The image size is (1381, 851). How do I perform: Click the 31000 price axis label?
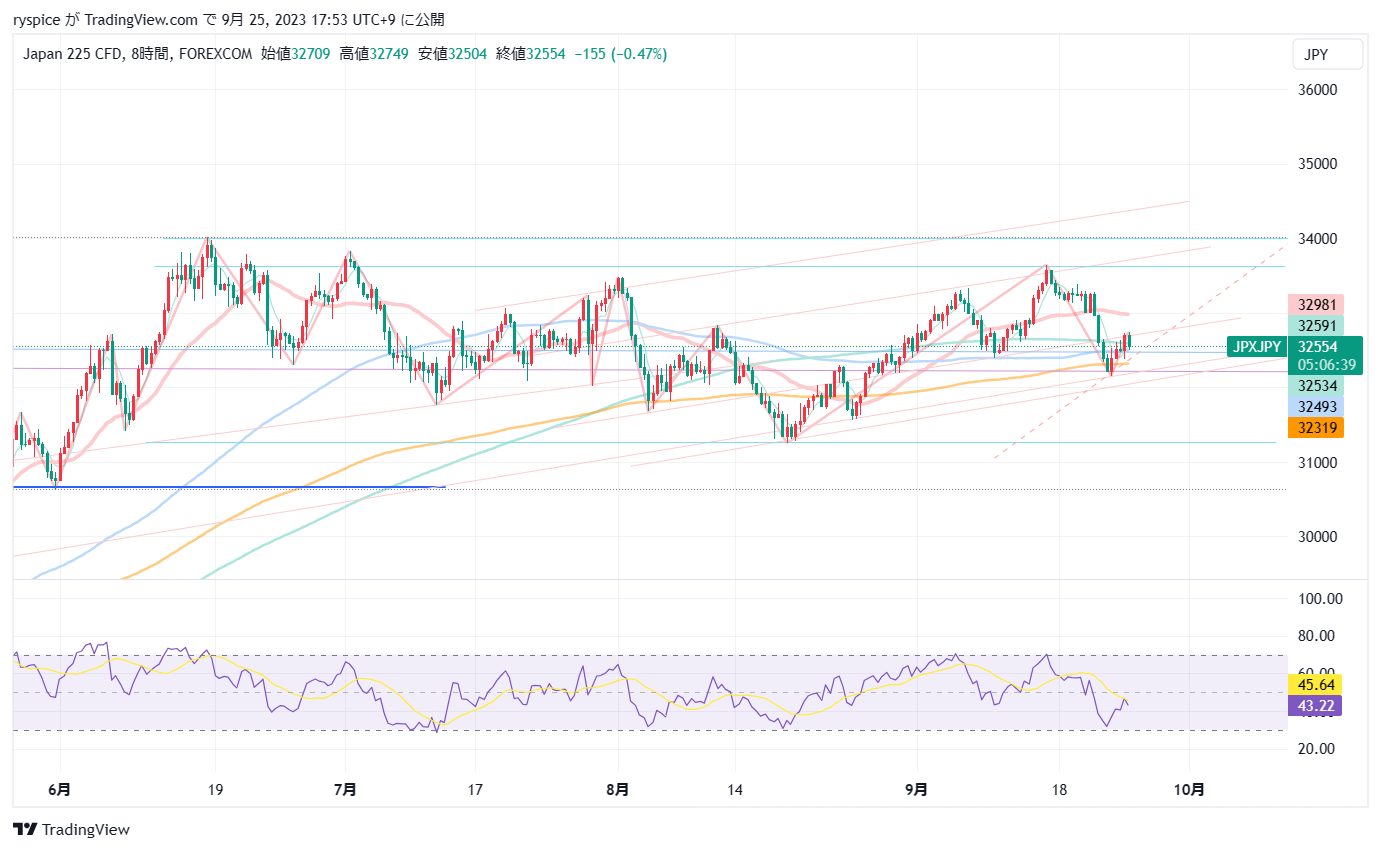1318,462
